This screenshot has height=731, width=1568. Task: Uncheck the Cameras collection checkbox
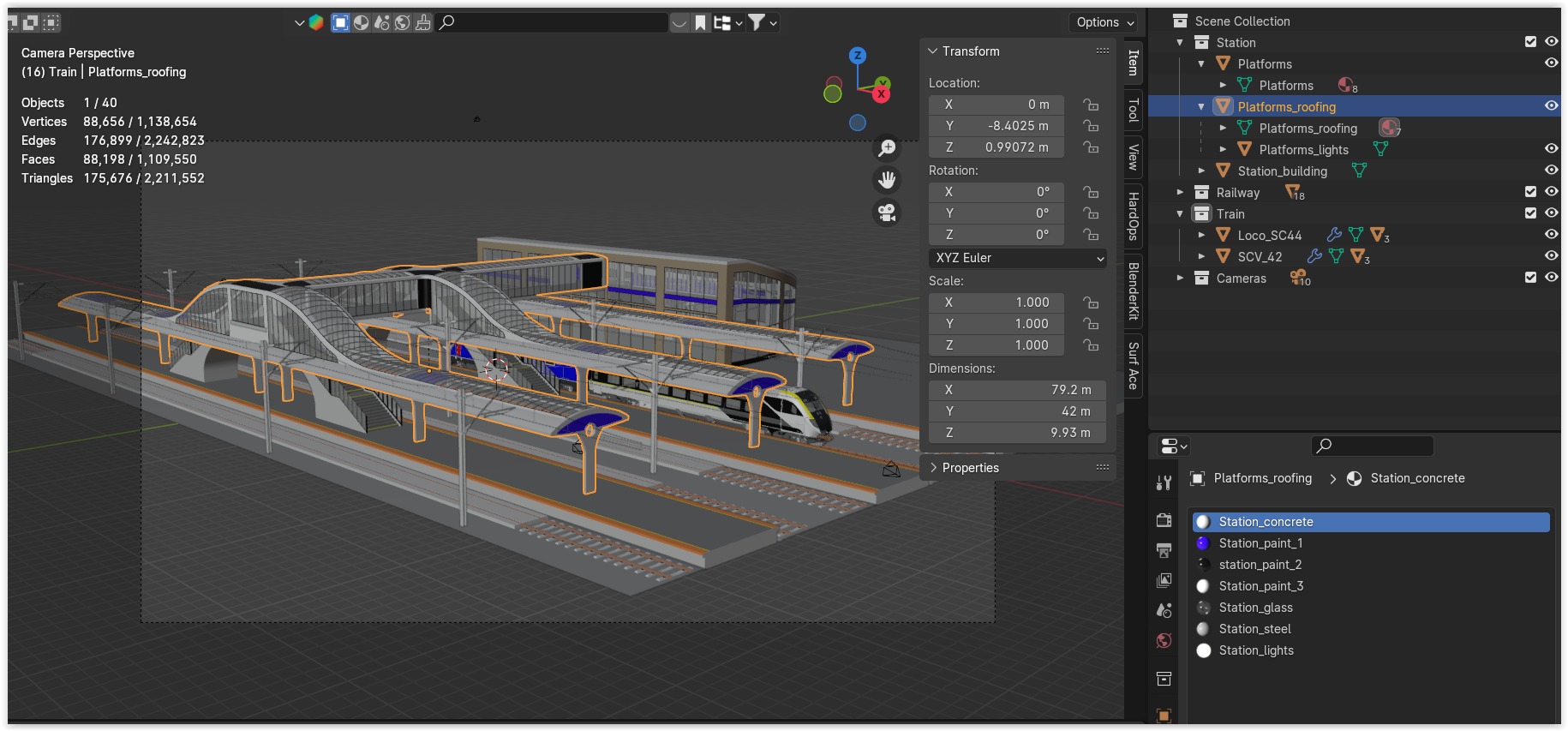[x=1531, y=278]
